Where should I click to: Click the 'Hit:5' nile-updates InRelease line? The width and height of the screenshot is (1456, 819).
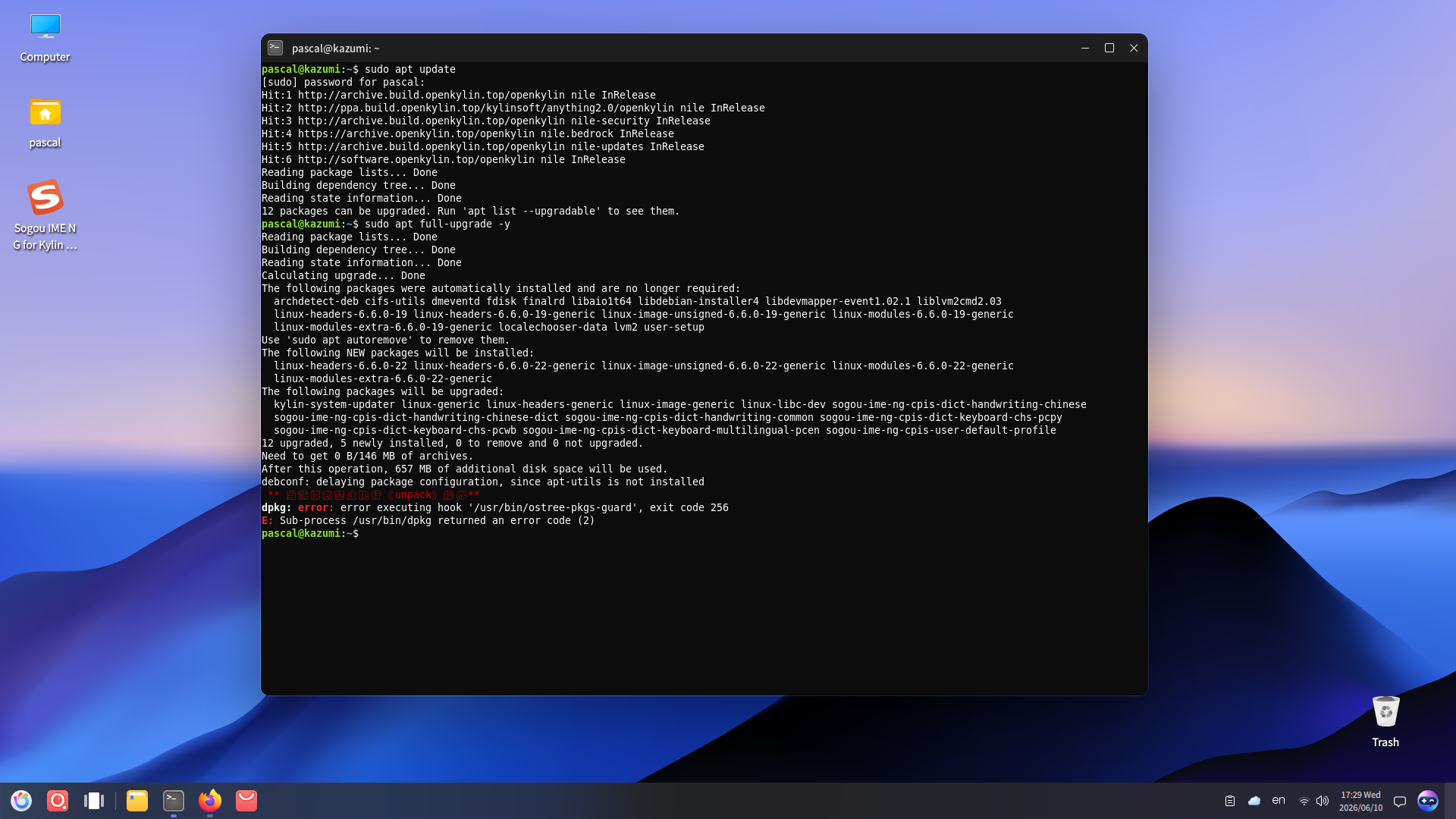483,146
